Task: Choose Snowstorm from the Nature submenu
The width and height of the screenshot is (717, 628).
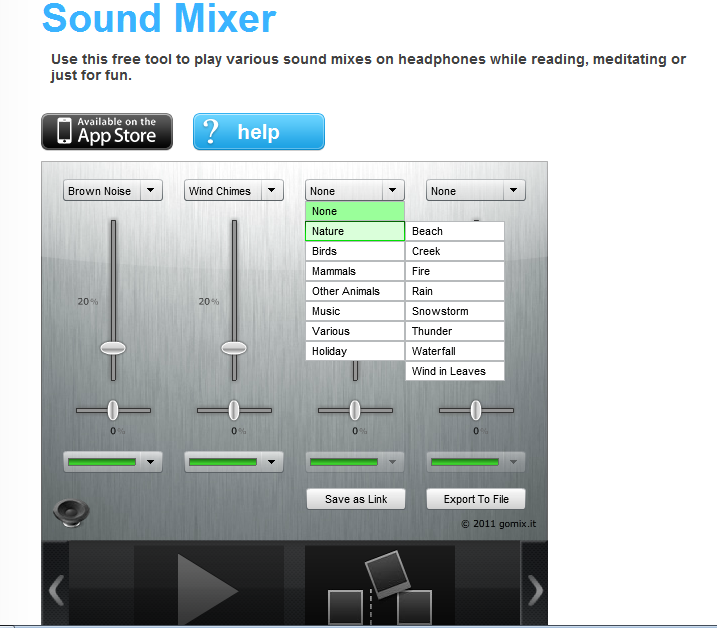Action: (455, 311)
